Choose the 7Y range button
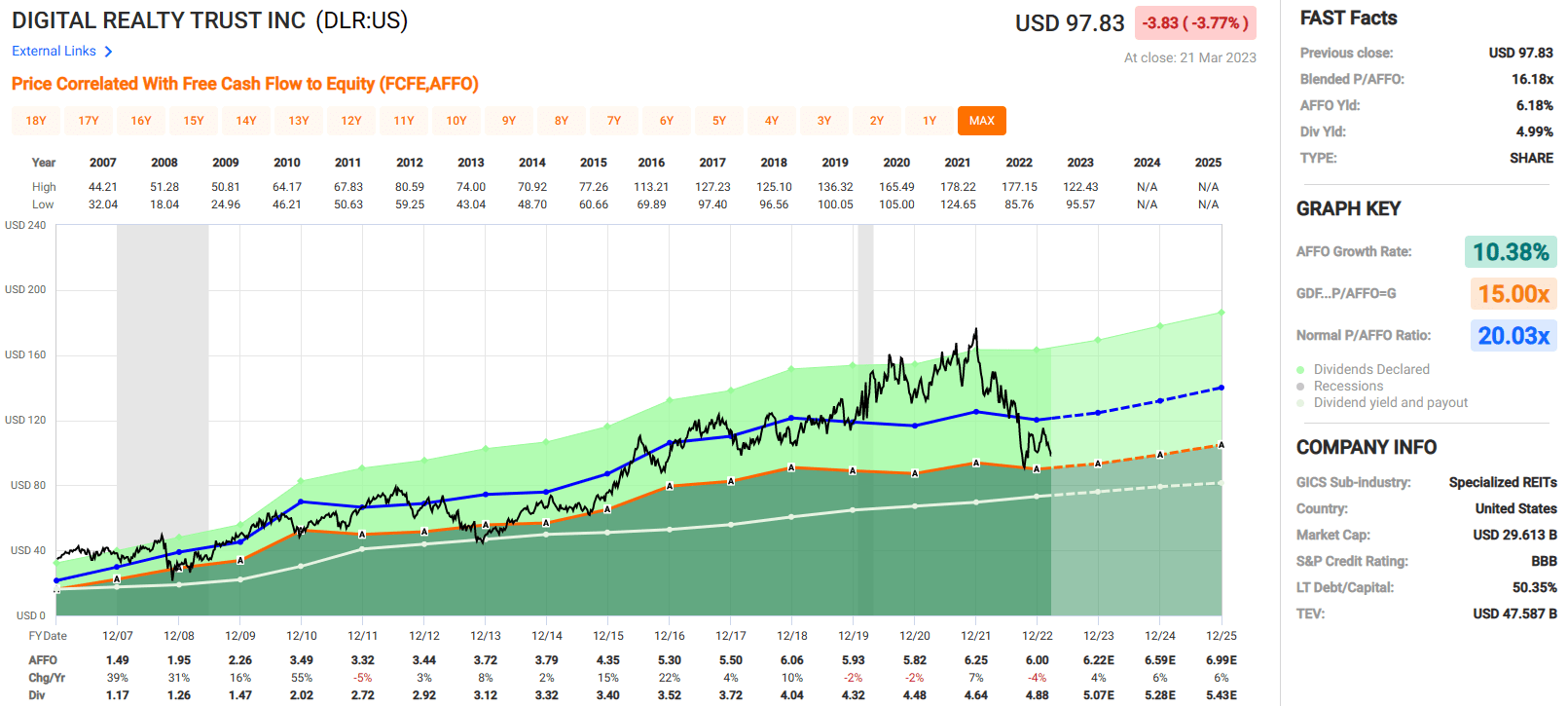Viewport: 1568px width, 706px height. (614, 121)
